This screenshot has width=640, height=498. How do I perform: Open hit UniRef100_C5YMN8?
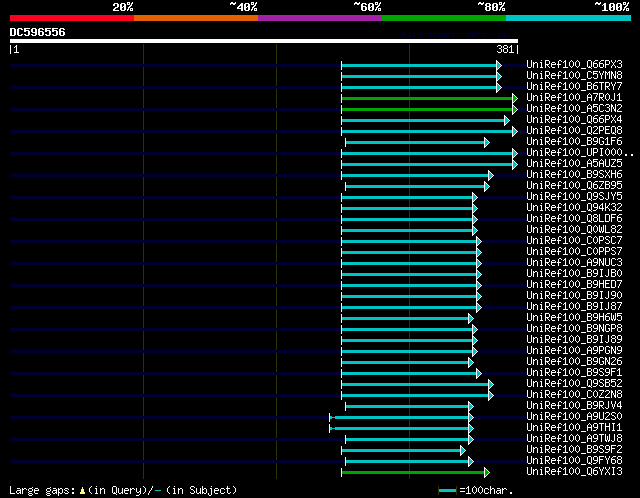[574, 75]
